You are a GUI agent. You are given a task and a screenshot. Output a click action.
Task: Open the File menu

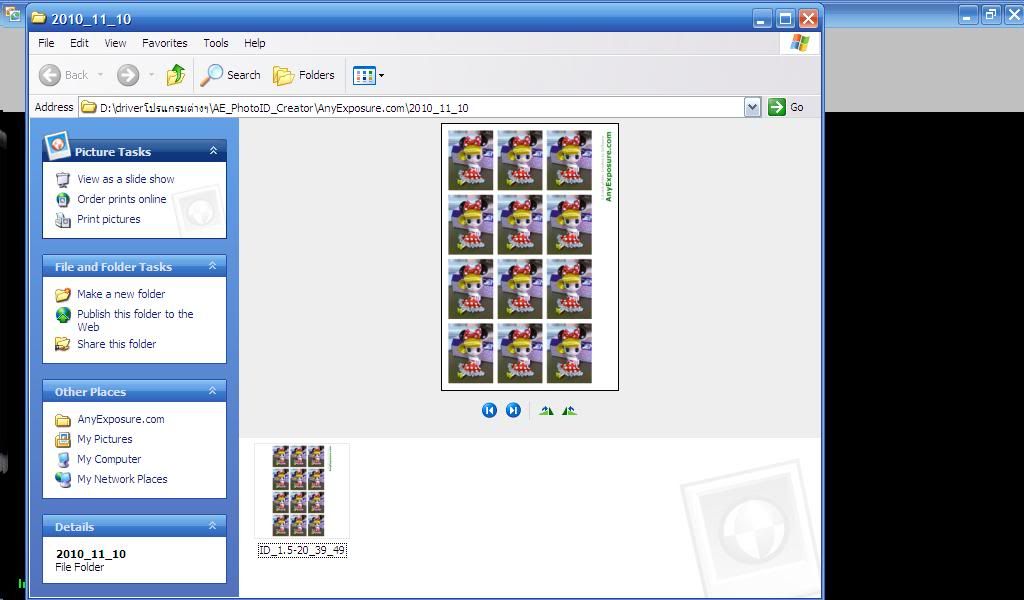coord(46,43)
